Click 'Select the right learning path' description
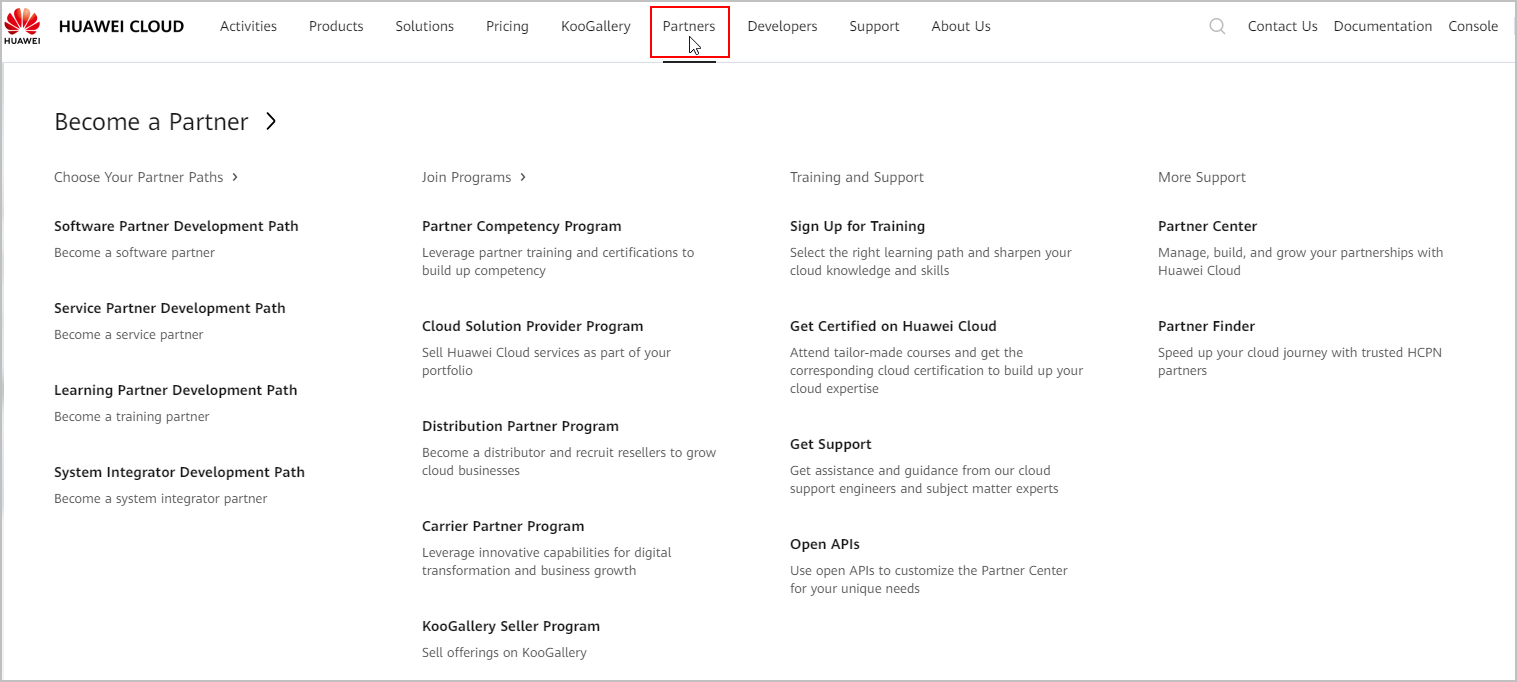Viewport: 1517px width, 682px height. coord(931,262)
